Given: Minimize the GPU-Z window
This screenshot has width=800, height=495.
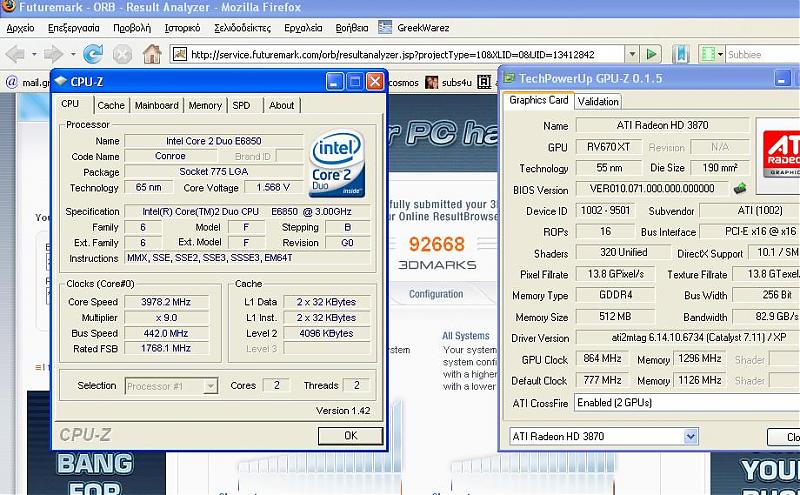Looking at the screenshot, I should click(782, 78).
